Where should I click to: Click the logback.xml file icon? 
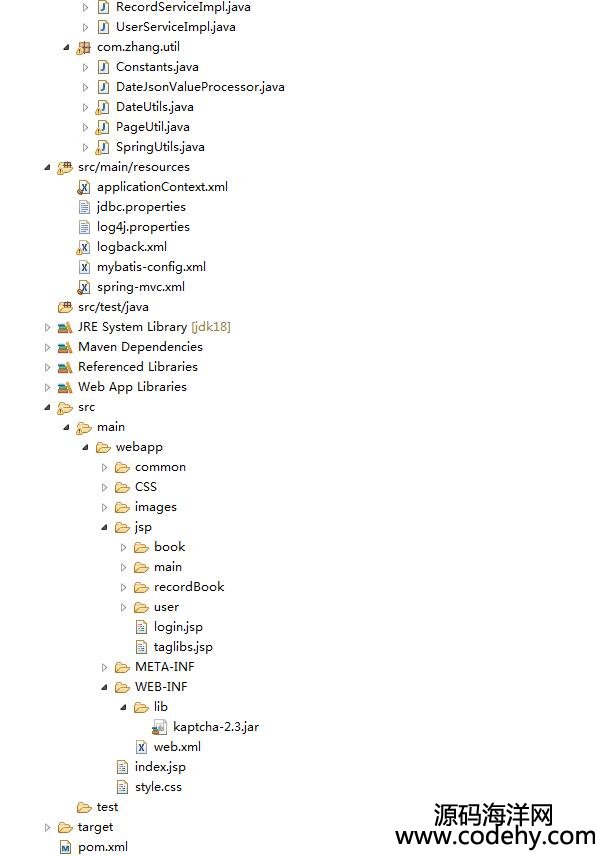pyautogui.click(x=84, y=248)
